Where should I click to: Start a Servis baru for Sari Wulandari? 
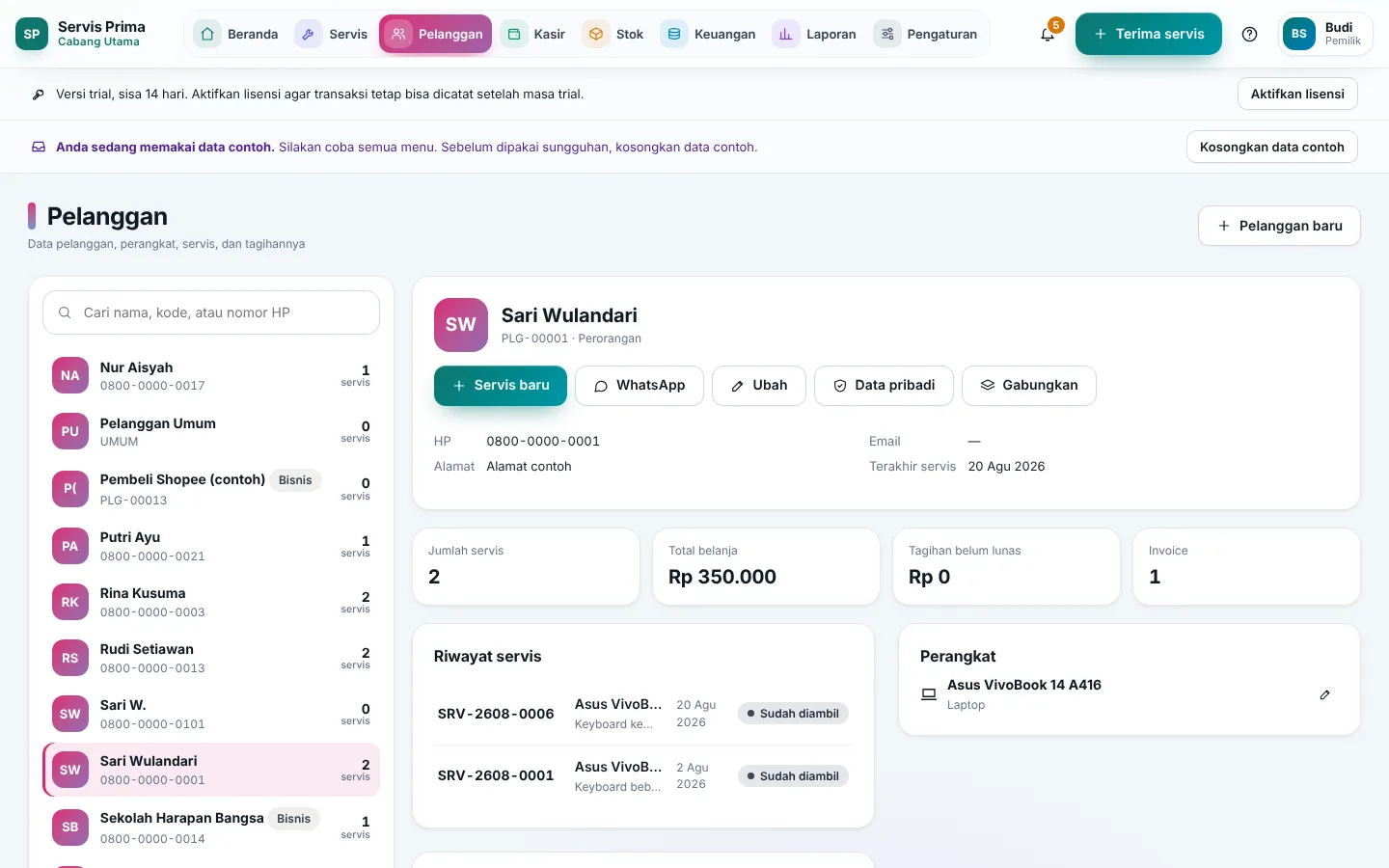coord(501,386)
